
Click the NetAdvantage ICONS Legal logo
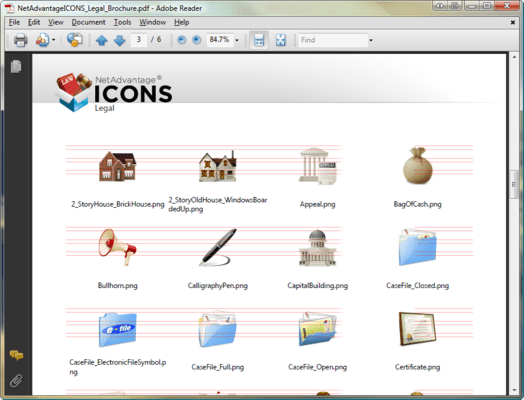click(x=114, y=93)
